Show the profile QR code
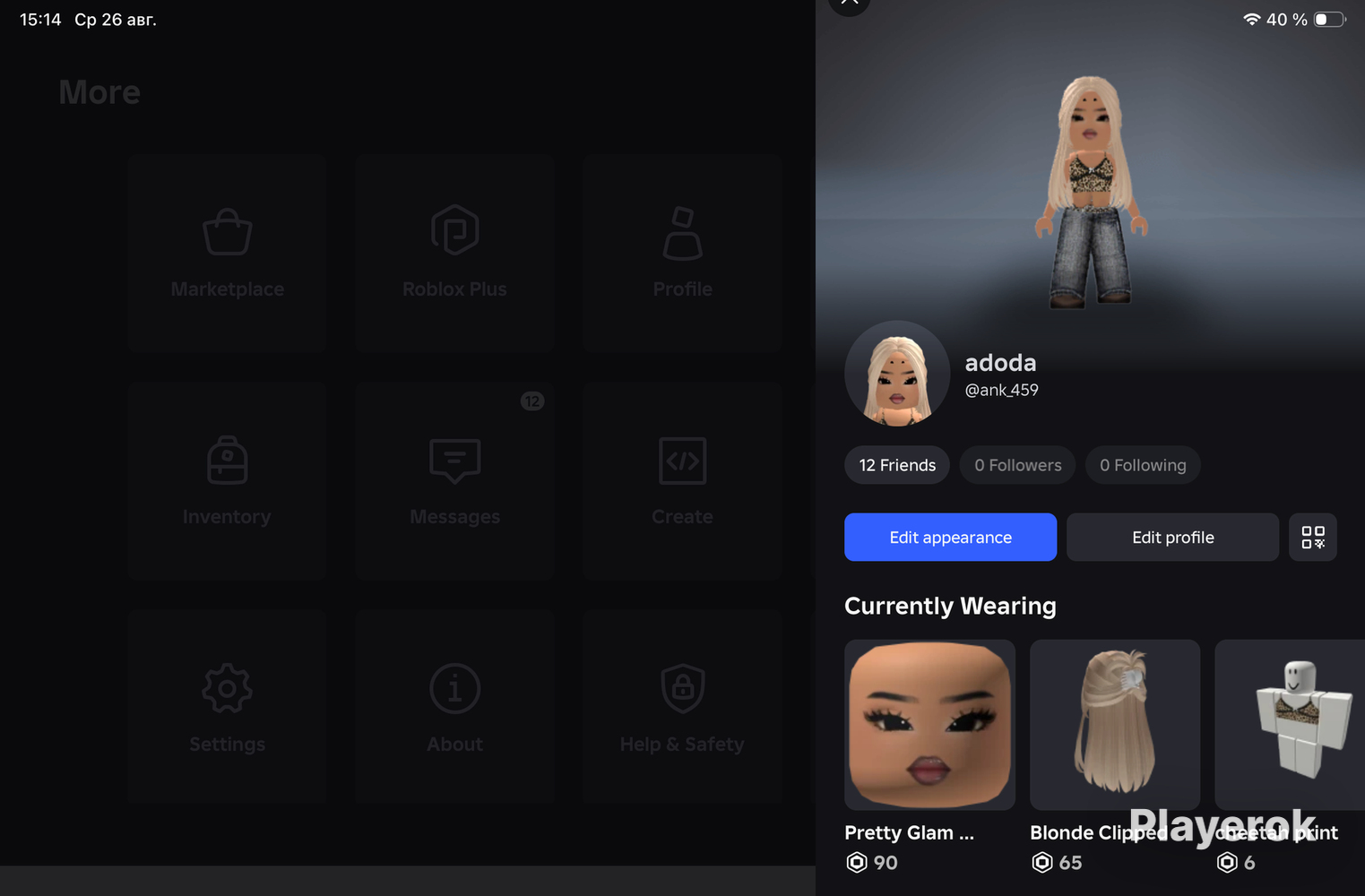This screenshot has height=896, width=1365. (1313, 538)
